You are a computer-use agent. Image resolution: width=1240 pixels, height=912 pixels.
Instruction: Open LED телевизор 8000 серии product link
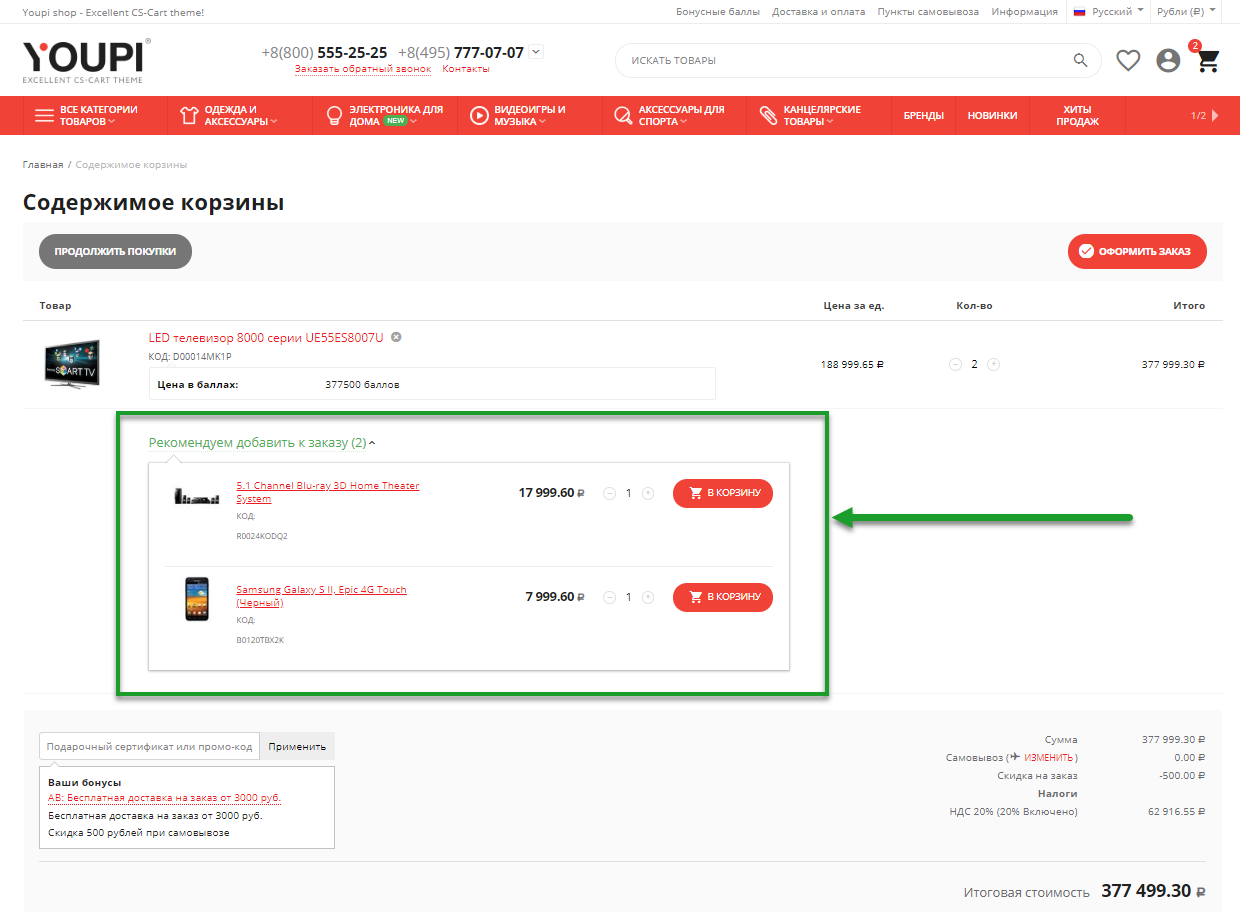(266, 338)
